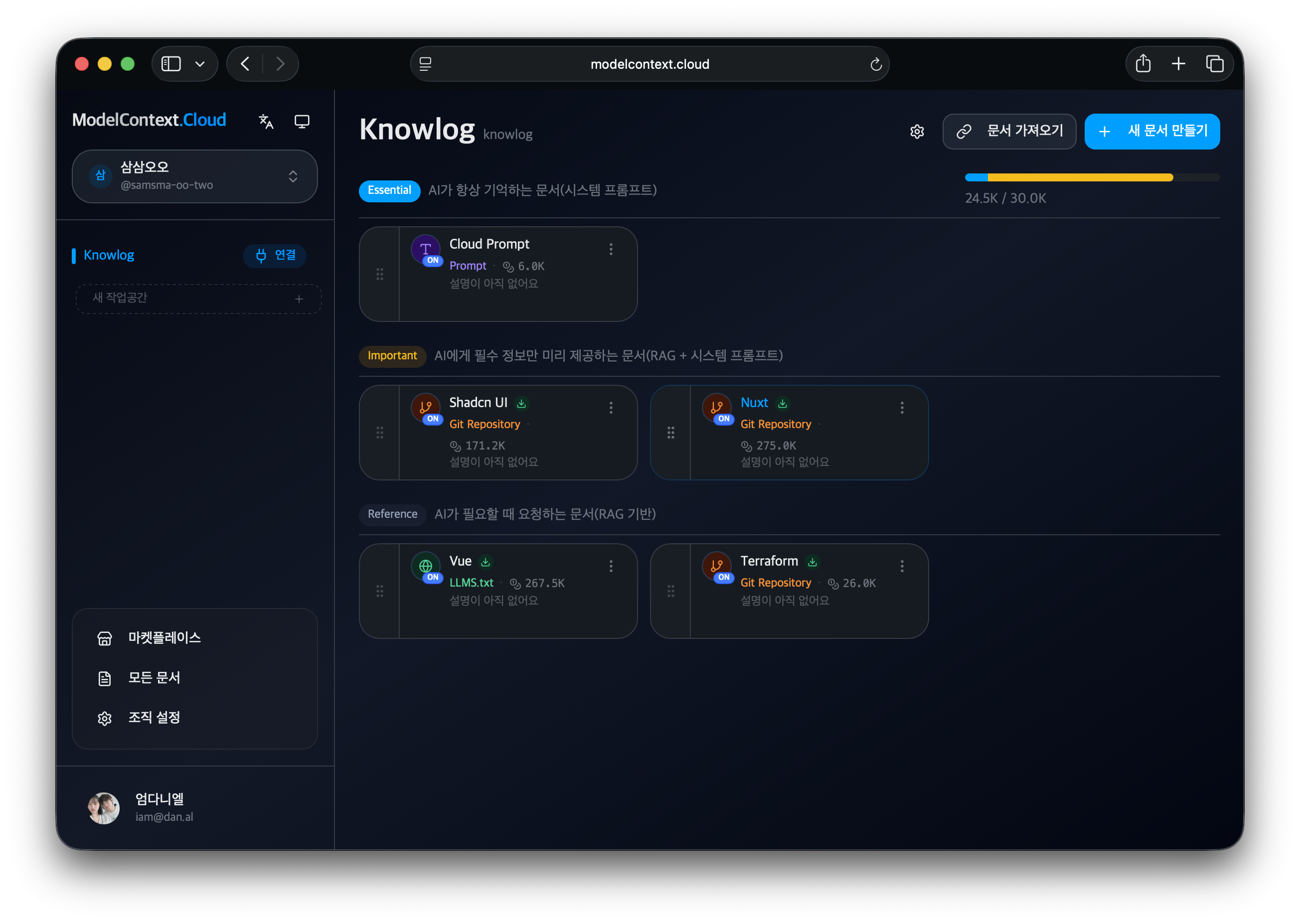The image size is (1300, 924).
Task: Toggle the ON badge for Nuxt
Action: [724, 419]
